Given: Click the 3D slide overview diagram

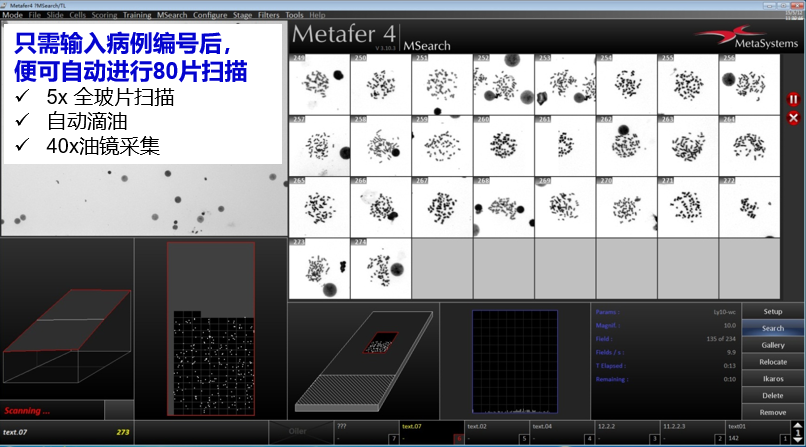Looking at the screenshot, I should 364,361.
